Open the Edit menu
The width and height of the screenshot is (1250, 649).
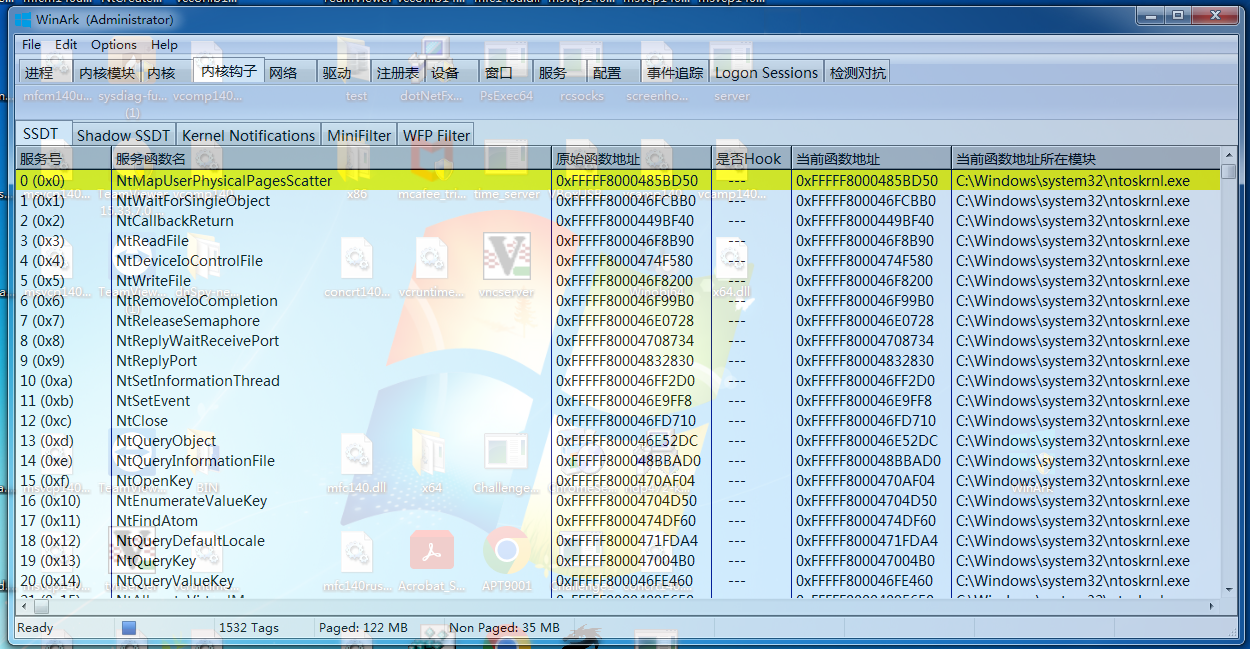tap(66, 44)
